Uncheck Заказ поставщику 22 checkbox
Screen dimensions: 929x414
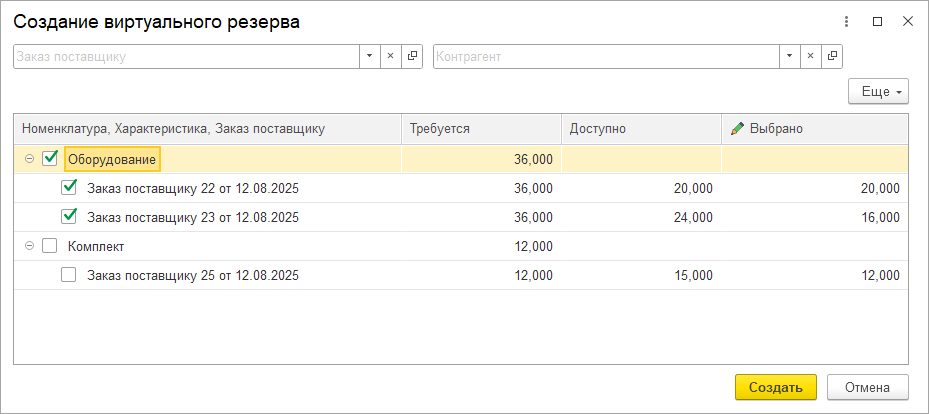pyautogui.click(x=69, y=188)
